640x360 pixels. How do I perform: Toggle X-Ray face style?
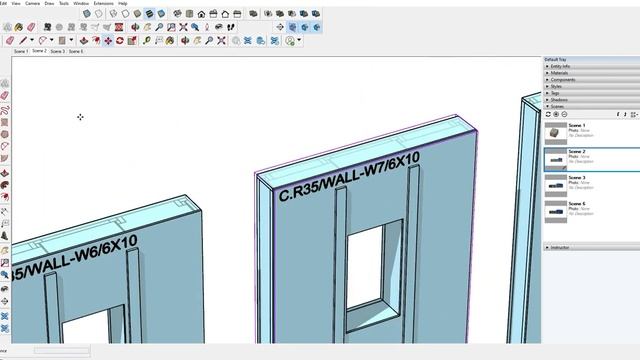pyautogui.click(x=87, y=14)
